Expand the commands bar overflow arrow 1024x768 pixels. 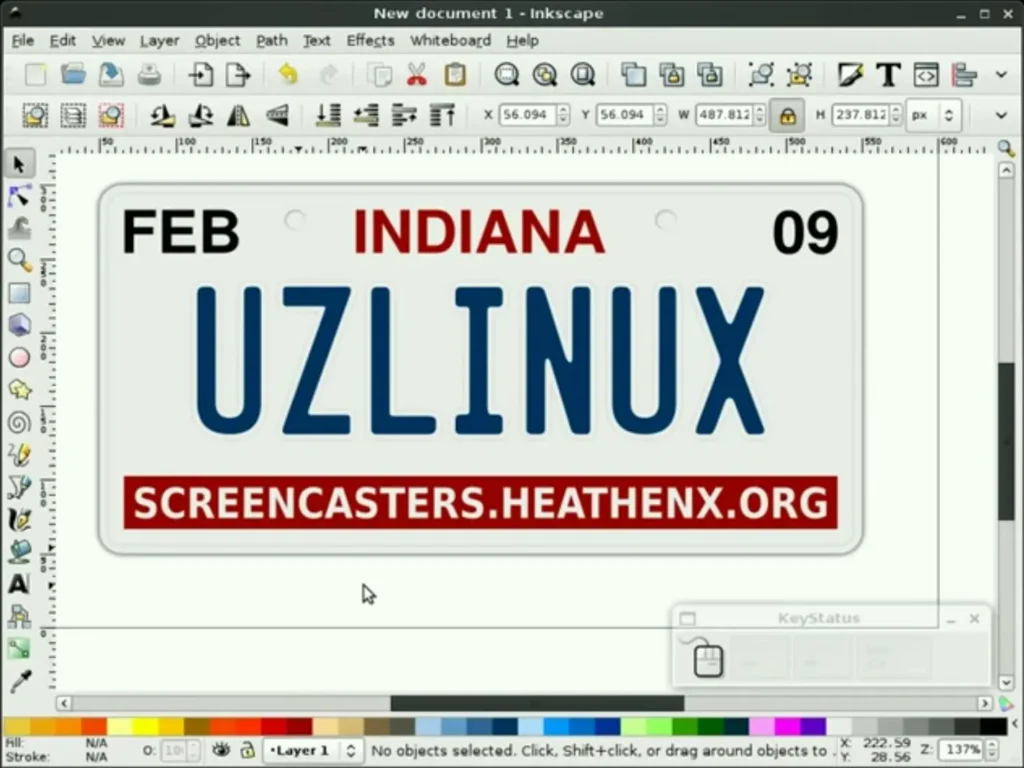pyautogui.click(x=1001, y=74)
